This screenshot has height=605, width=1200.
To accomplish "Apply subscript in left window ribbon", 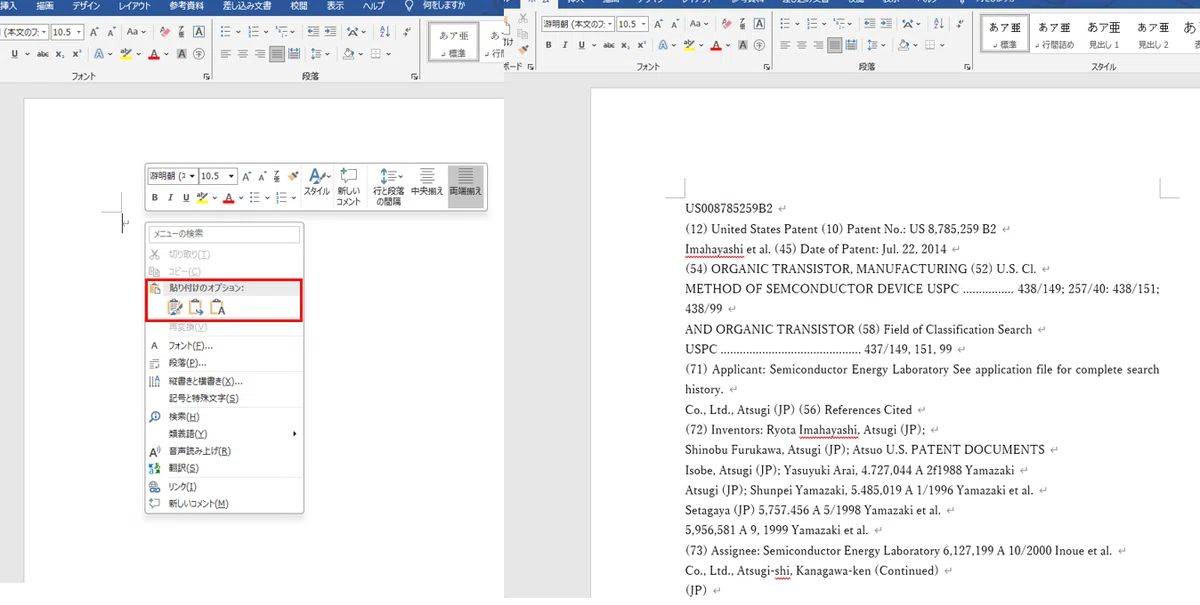I will tap(60, 54).
